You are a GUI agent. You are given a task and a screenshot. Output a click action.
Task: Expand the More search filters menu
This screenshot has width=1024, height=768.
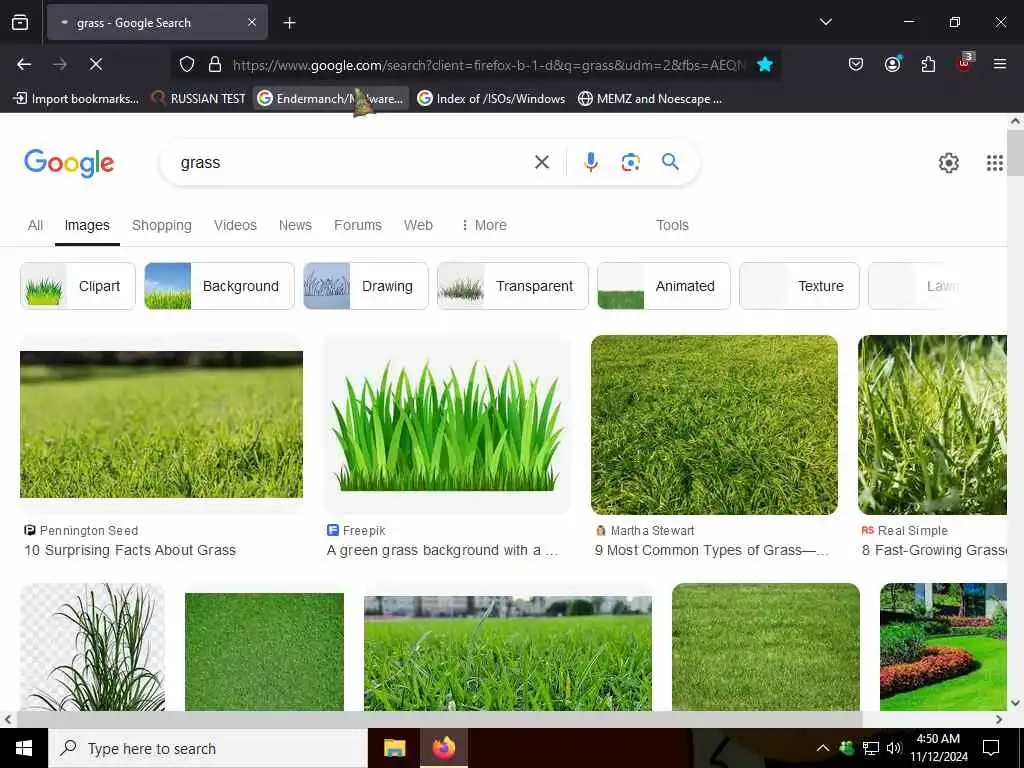(x=484, y=225)
